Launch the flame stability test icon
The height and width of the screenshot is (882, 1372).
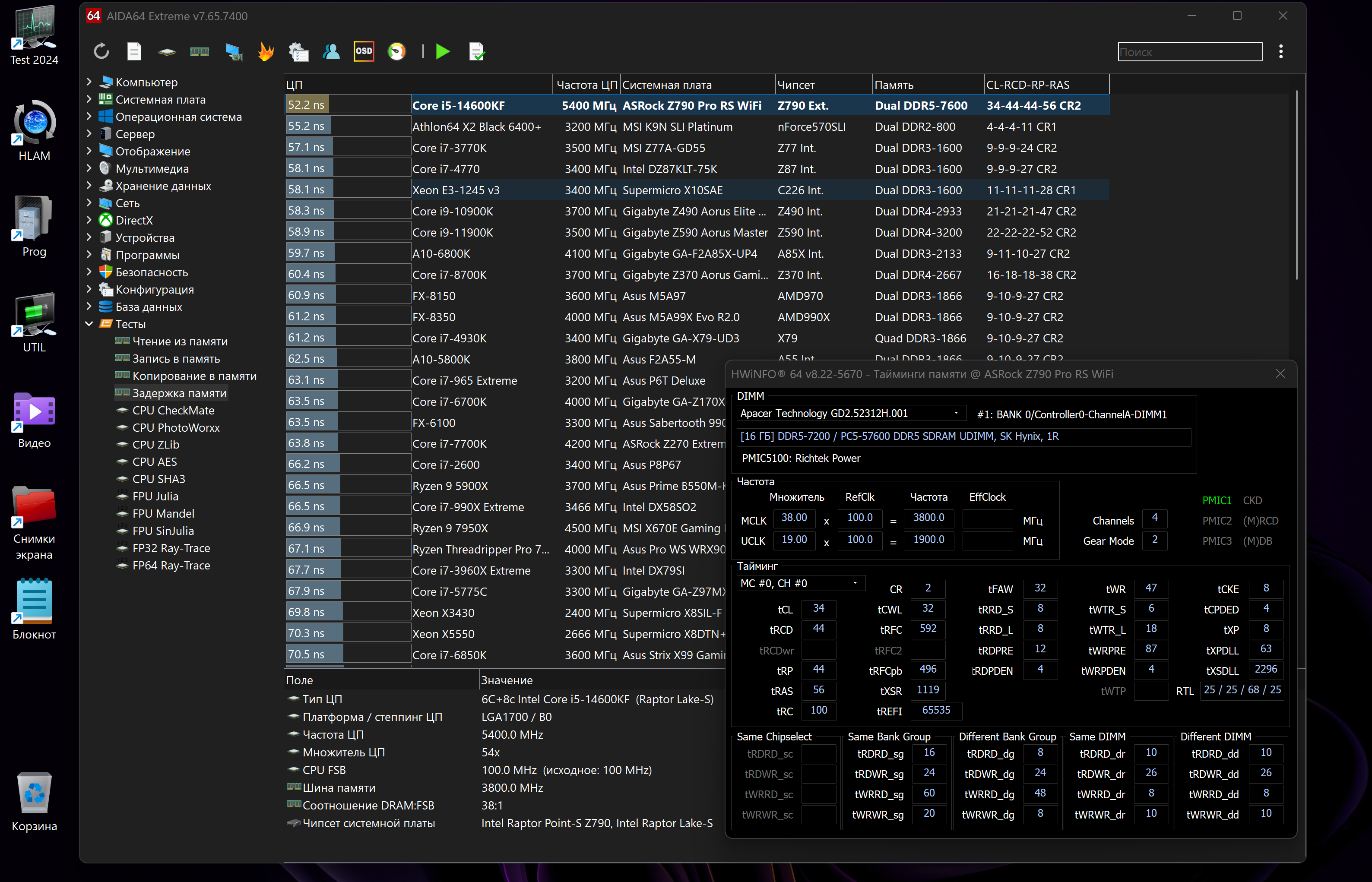click(x=265, y=51)
